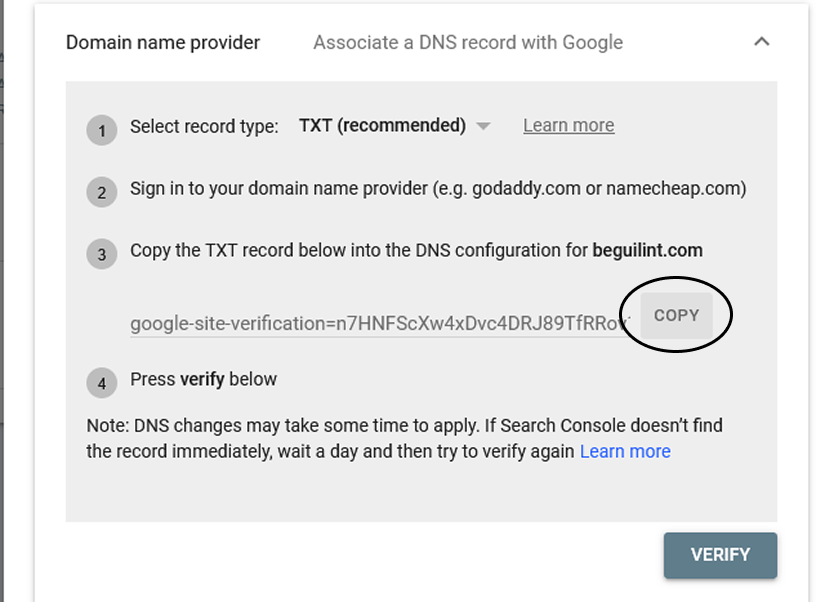
Task: Click the Press verify below instruction text
Action: tap(203, 379)
